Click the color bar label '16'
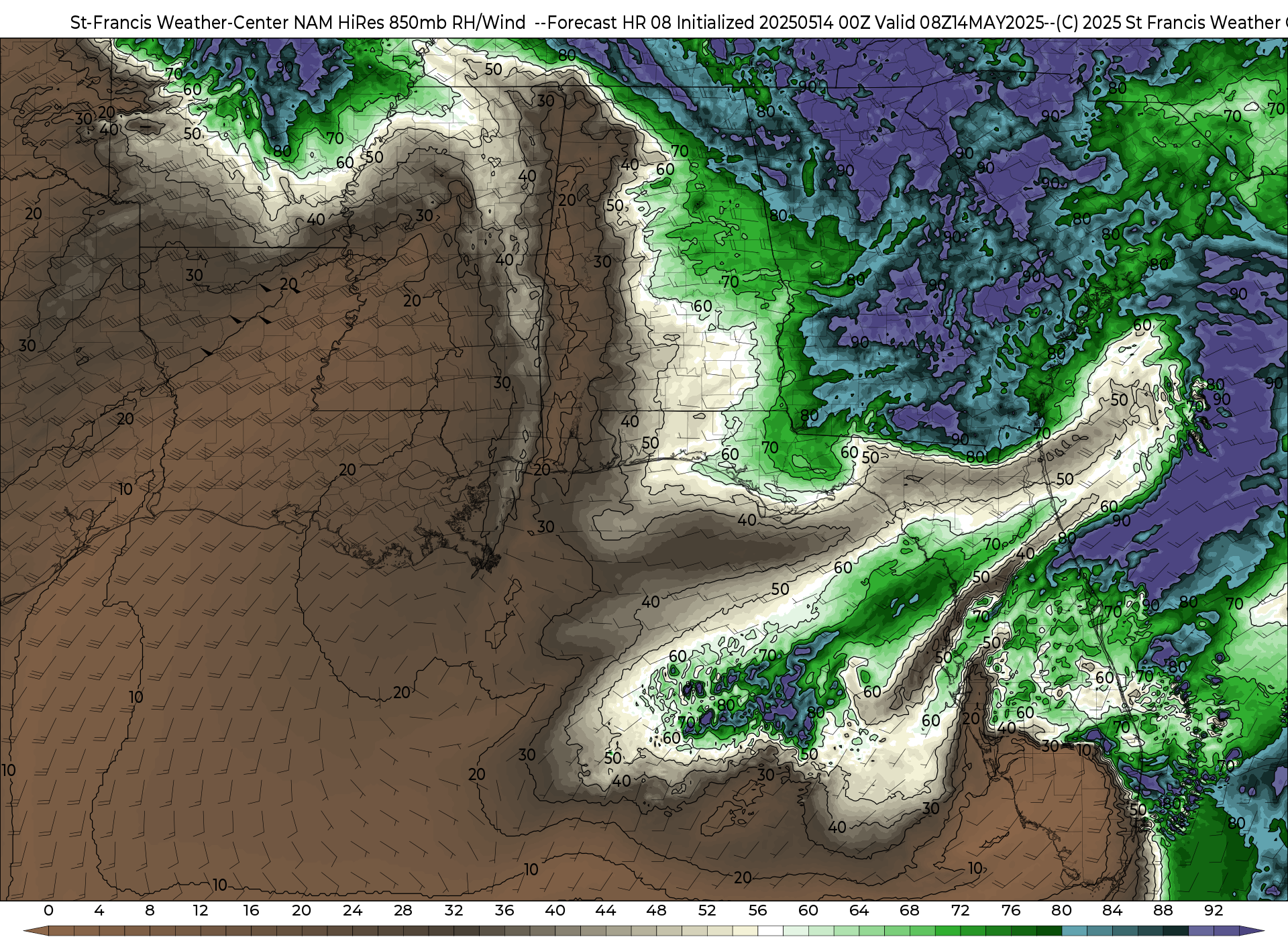This screenshot has width=1288, height=939. tap(251, 911)
